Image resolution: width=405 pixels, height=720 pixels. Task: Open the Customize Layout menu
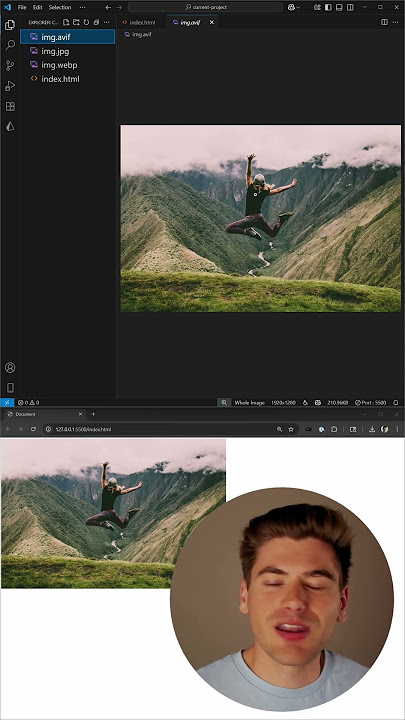pos(317,7)
